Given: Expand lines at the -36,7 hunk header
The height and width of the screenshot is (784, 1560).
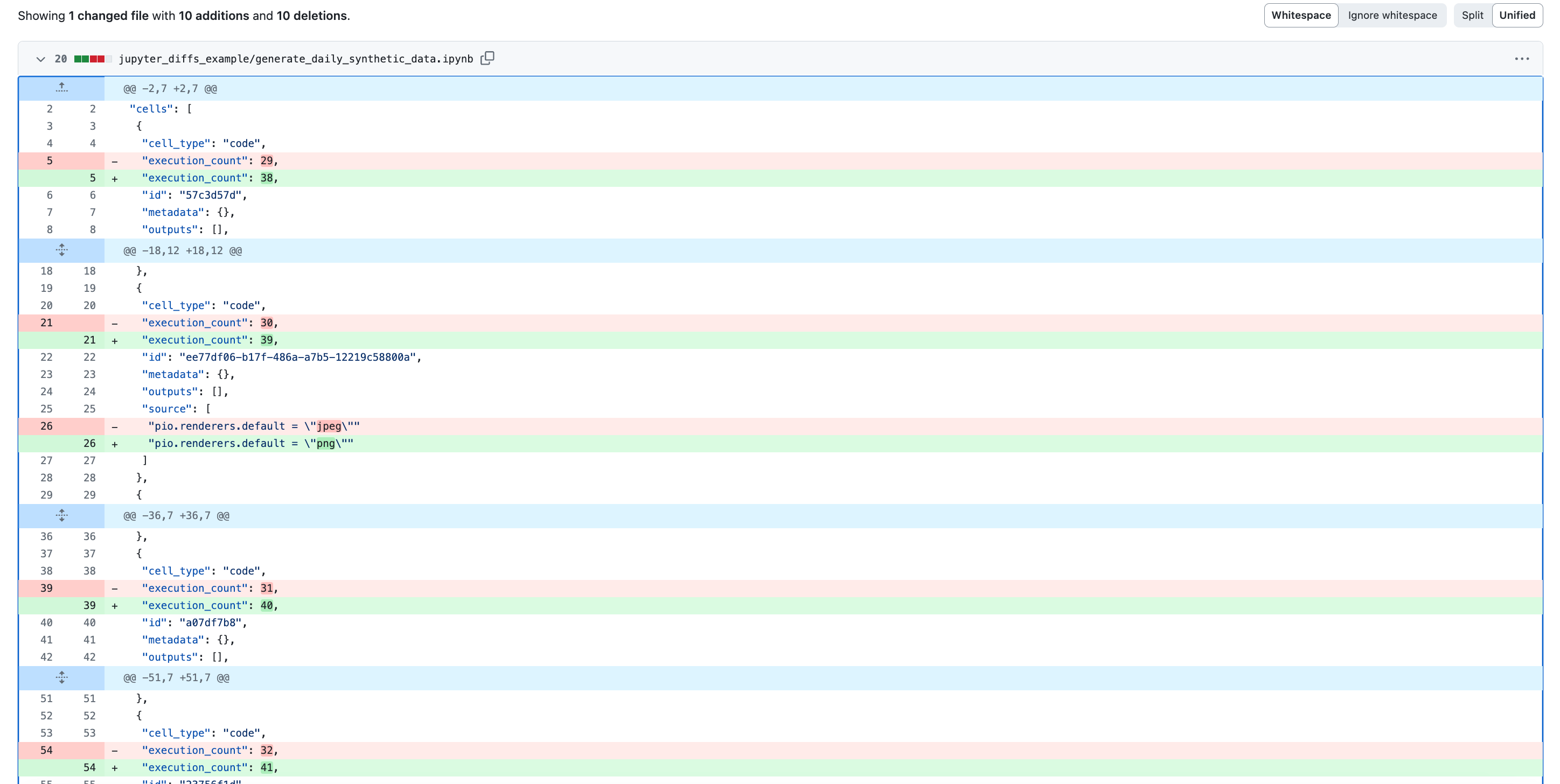Looking at the screenshot, I should [x=61, y=515].
